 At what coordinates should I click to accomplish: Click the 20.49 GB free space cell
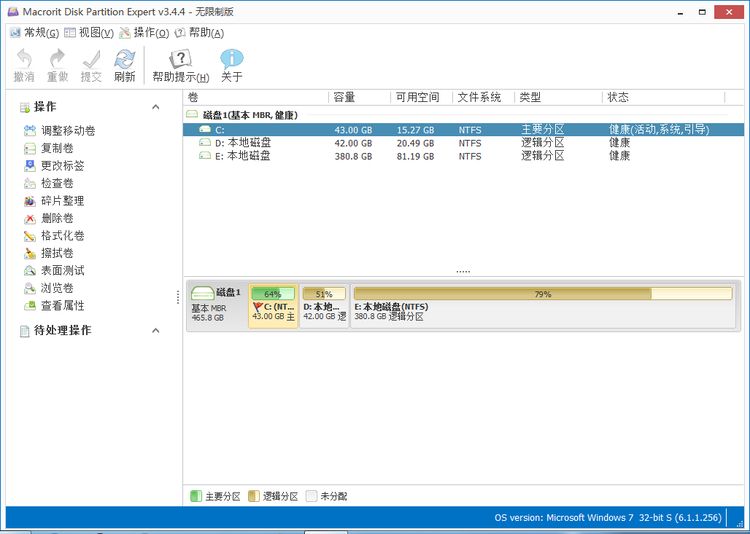coord(415,143)
